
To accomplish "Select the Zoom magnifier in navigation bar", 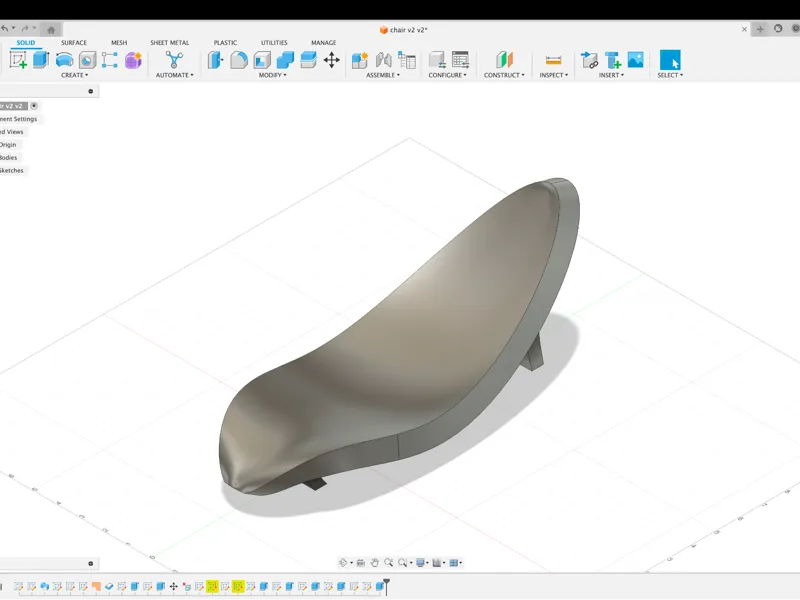I will tap(388, 562).
